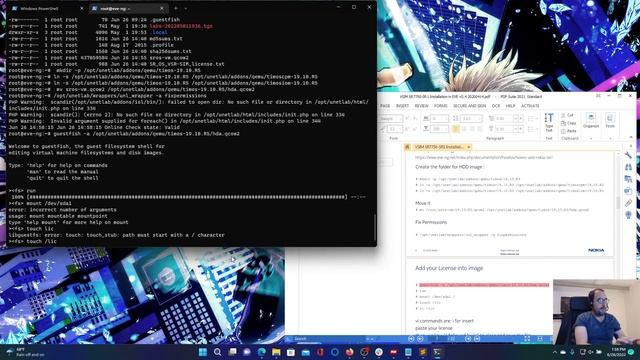This screenshot has height=360, width=640.
Task: Open File Explorer from the taskbar
Action: pos(276,352)
